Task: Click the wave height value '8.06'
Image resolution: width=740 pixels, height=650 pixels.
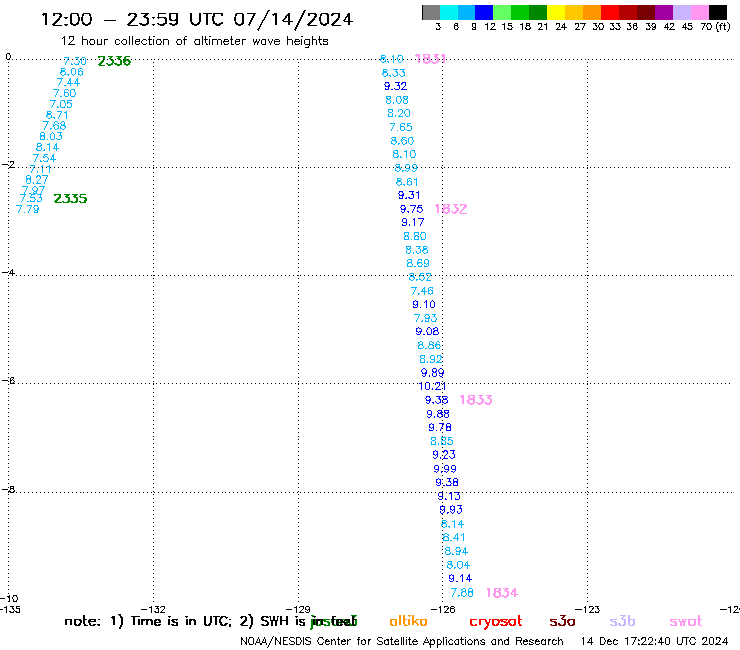Action: coord(71,72)
